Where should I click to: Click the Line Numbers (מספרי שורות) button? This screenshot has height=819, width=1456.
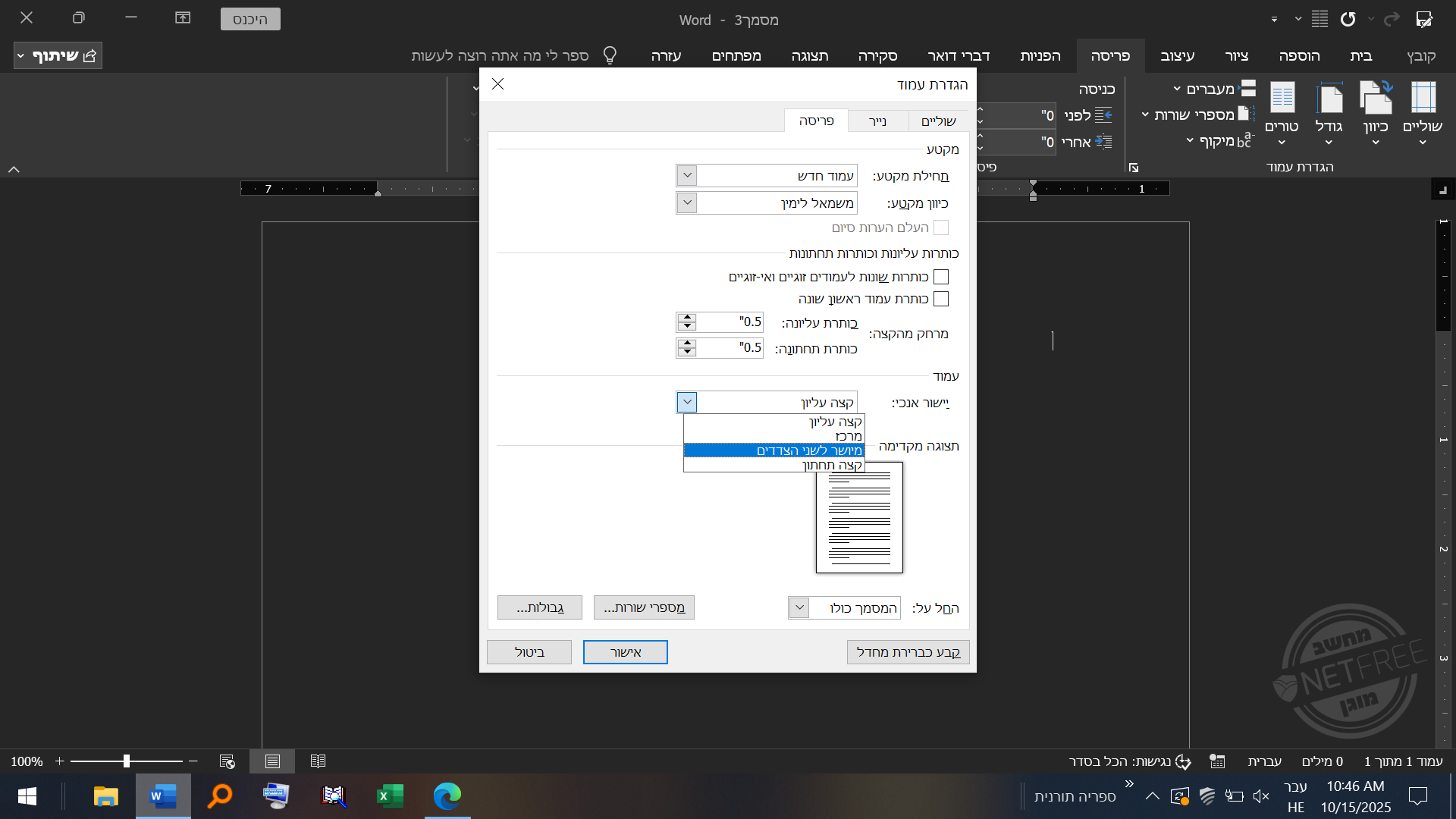click(x=644, y=607)
